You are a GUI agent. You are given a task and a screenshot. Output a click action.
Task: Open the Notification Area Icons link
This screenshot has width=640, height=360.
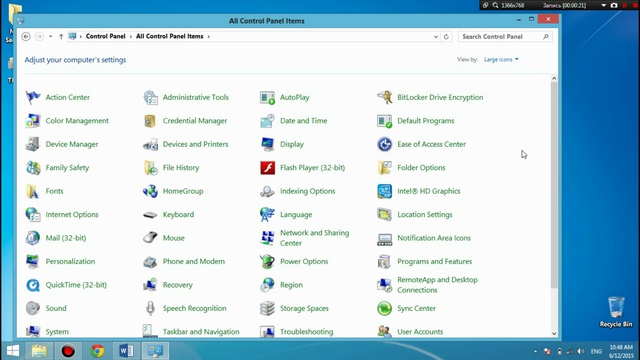coord(433,238)
